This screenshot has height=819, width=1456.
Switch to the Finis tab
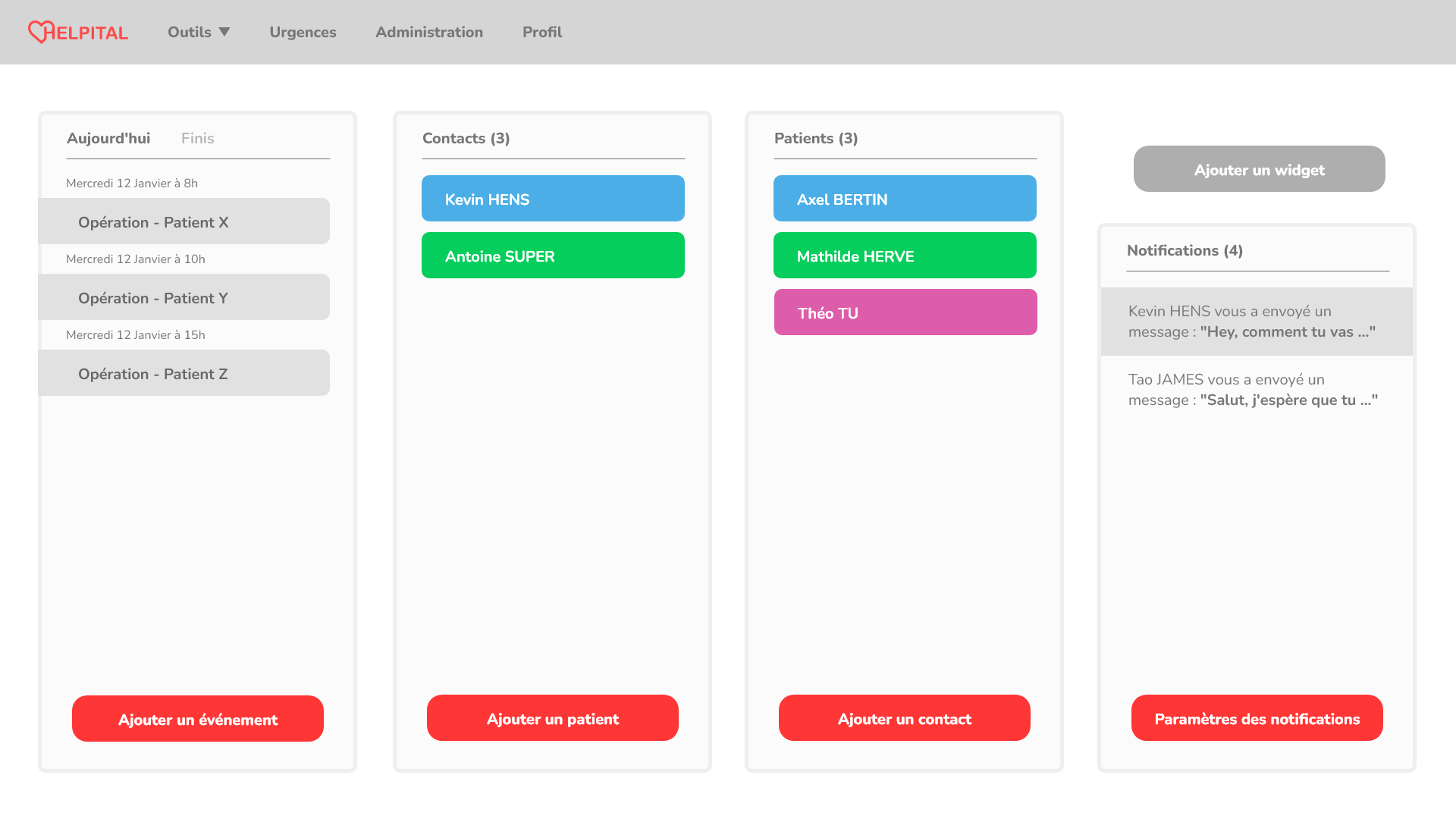[x=197, y=138]
